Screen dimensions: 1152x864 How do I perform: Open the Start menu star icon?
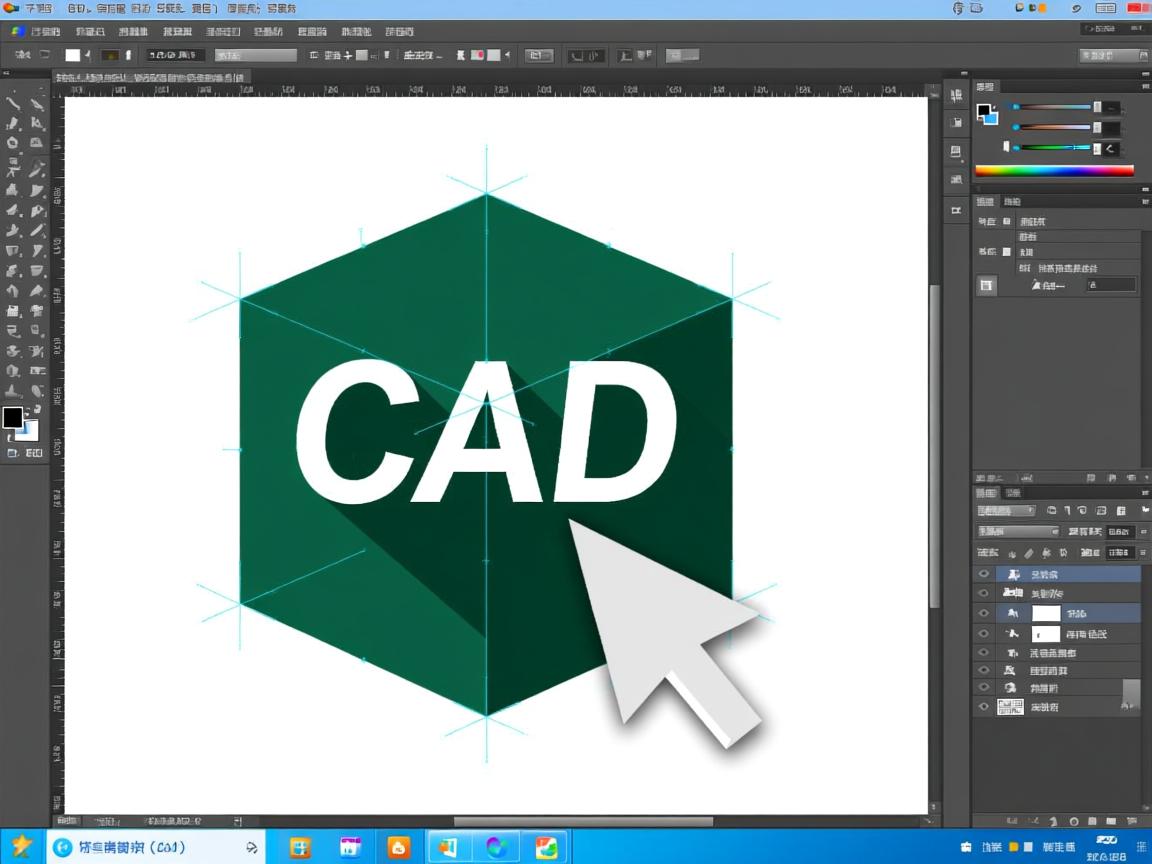pos(21,846)
